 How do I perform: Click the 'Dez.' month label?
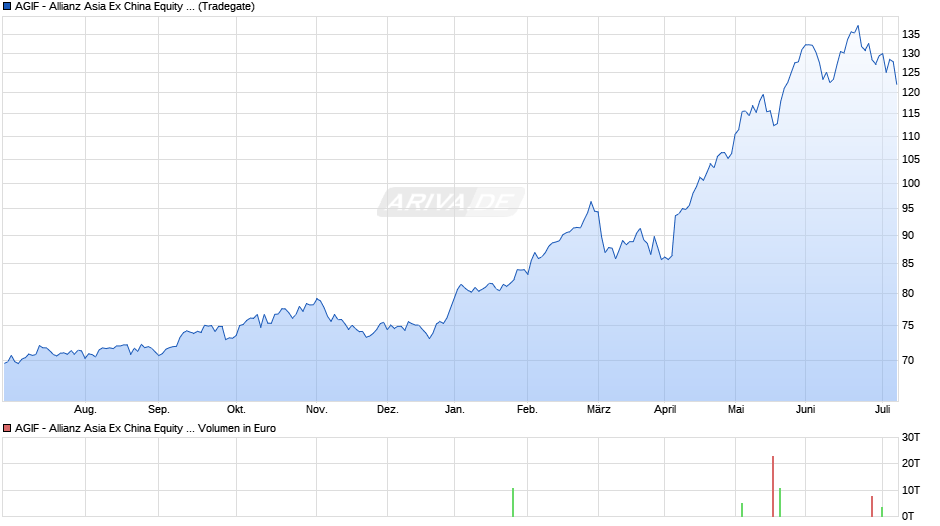(387, 410)
